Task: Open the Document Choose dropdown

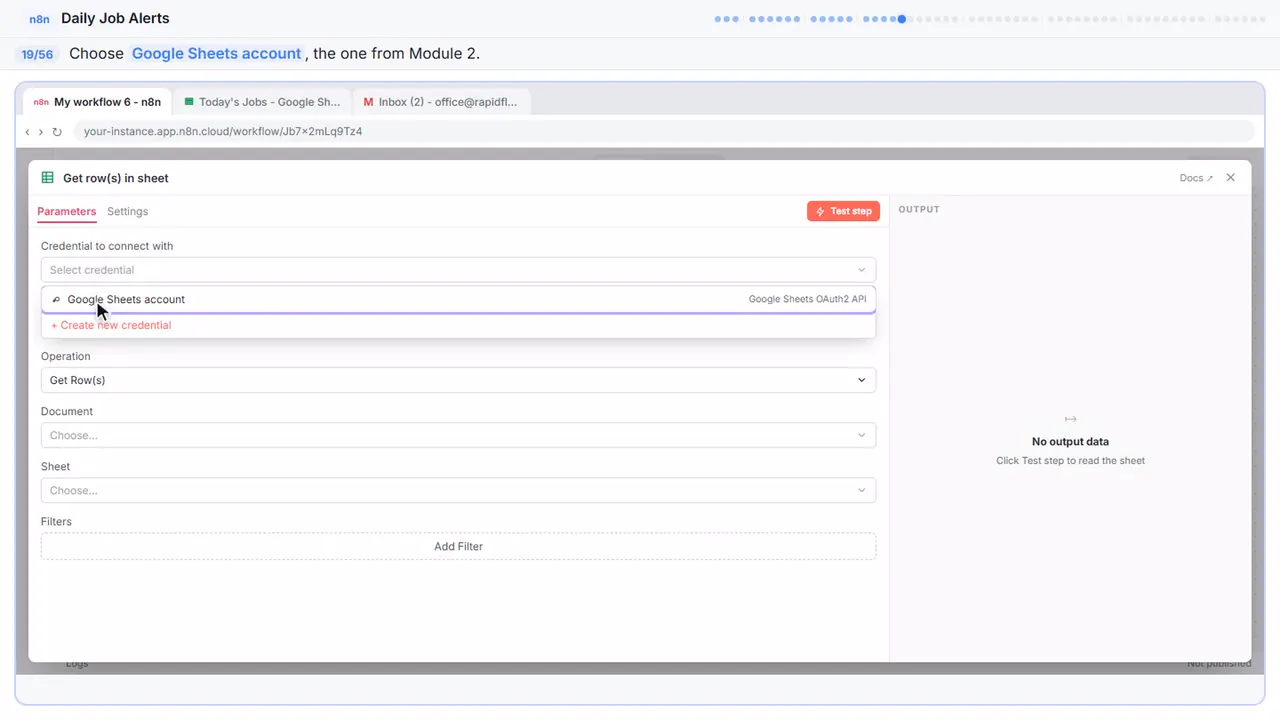Action: point(458,435)
